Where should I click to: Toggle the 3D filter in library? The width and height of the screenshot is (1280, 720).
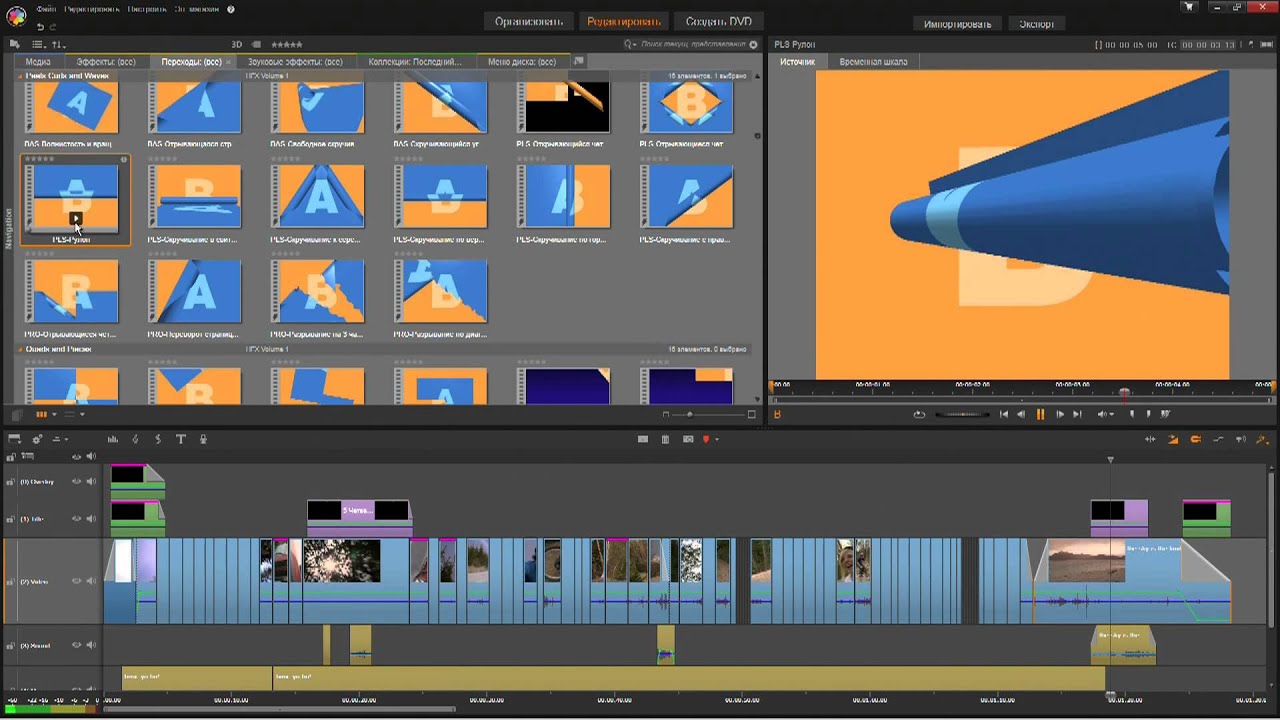coord(237,44)
